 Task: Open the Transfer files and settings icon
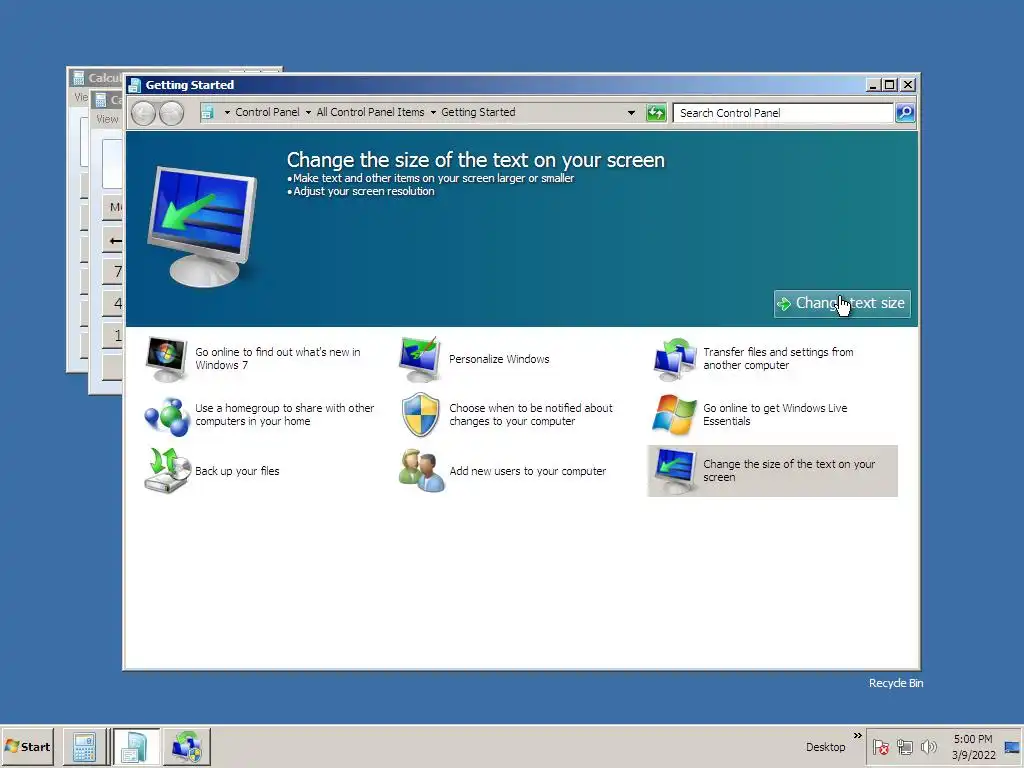coord(674,359)
